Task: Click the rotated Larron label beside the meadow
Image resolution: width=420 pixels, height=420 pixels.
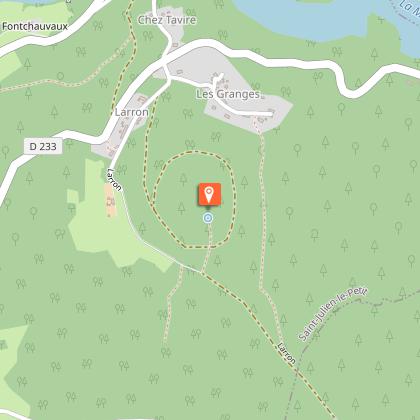Action: (114, 179)
